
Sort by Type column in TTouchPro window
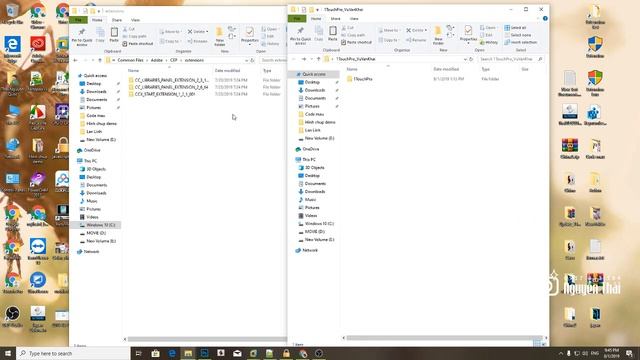click(x=485, y=69)
